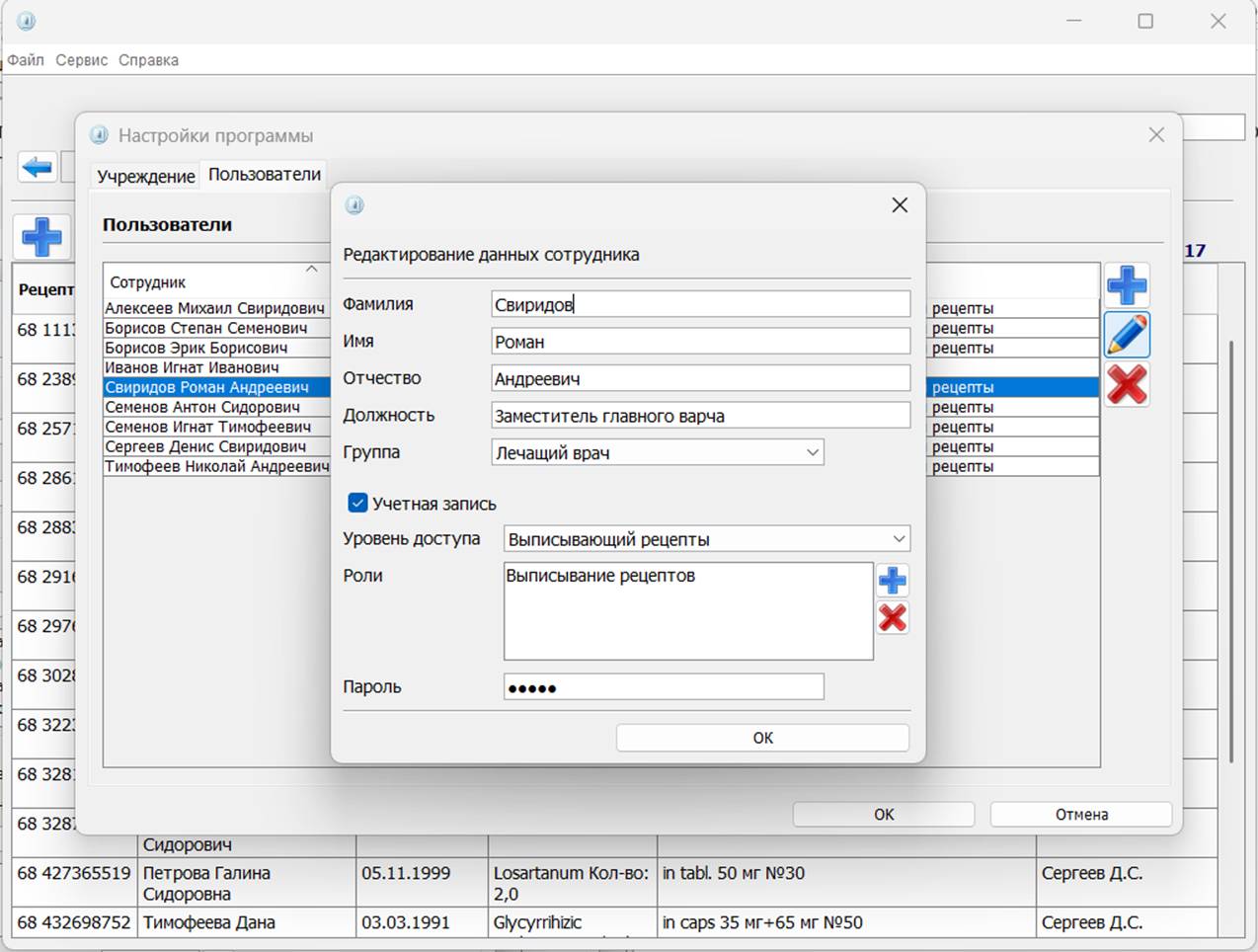Select Семенов Антон Сидорович in the user list
This screenshot has width=1258, height=952.
tap(202, 407)
